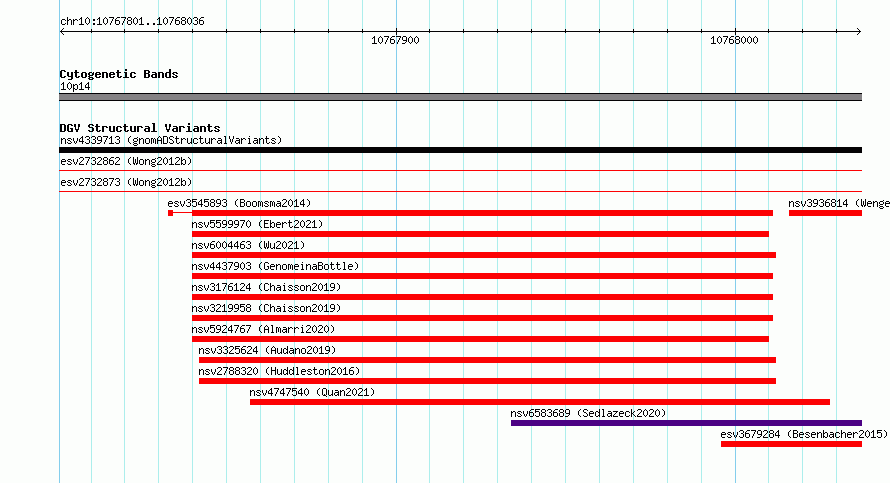Click the purple Sedlazeck2020 variant bar
890x483 pixels.
coord(686,423)
